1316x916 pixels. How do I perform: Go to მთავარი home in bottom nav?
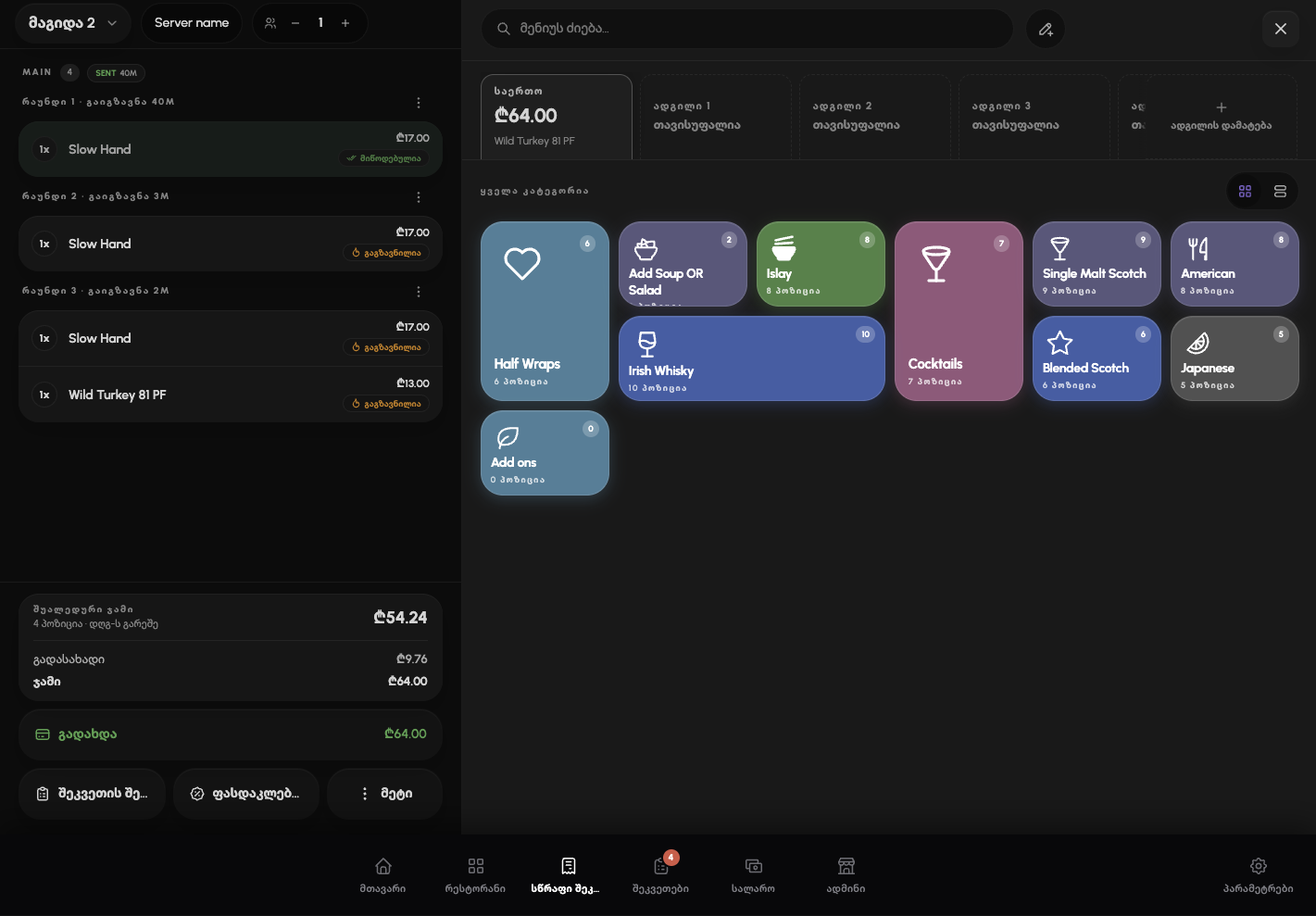383,875
